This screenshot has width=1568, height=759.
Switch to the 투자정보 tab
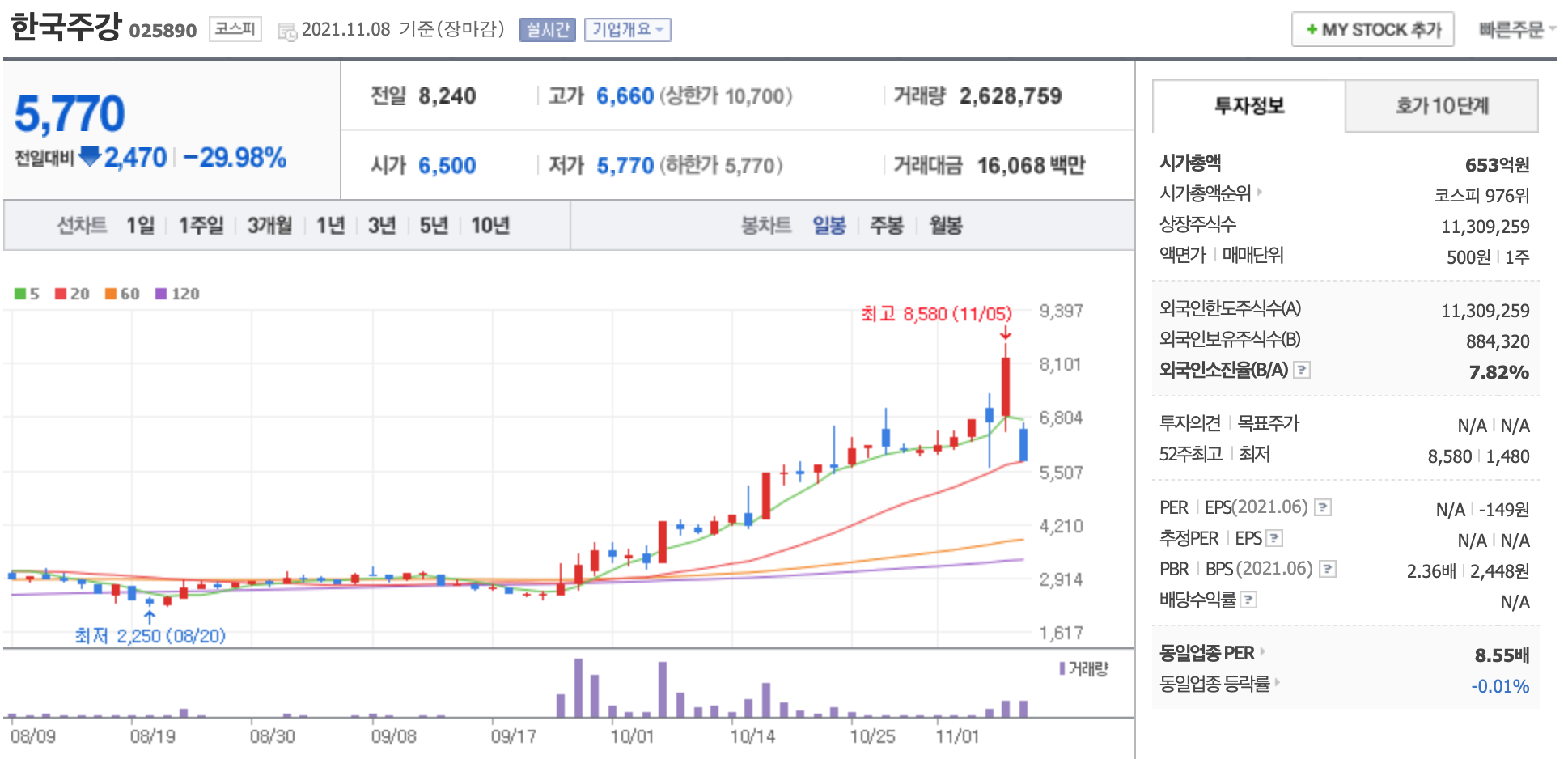coord(1248,106)
